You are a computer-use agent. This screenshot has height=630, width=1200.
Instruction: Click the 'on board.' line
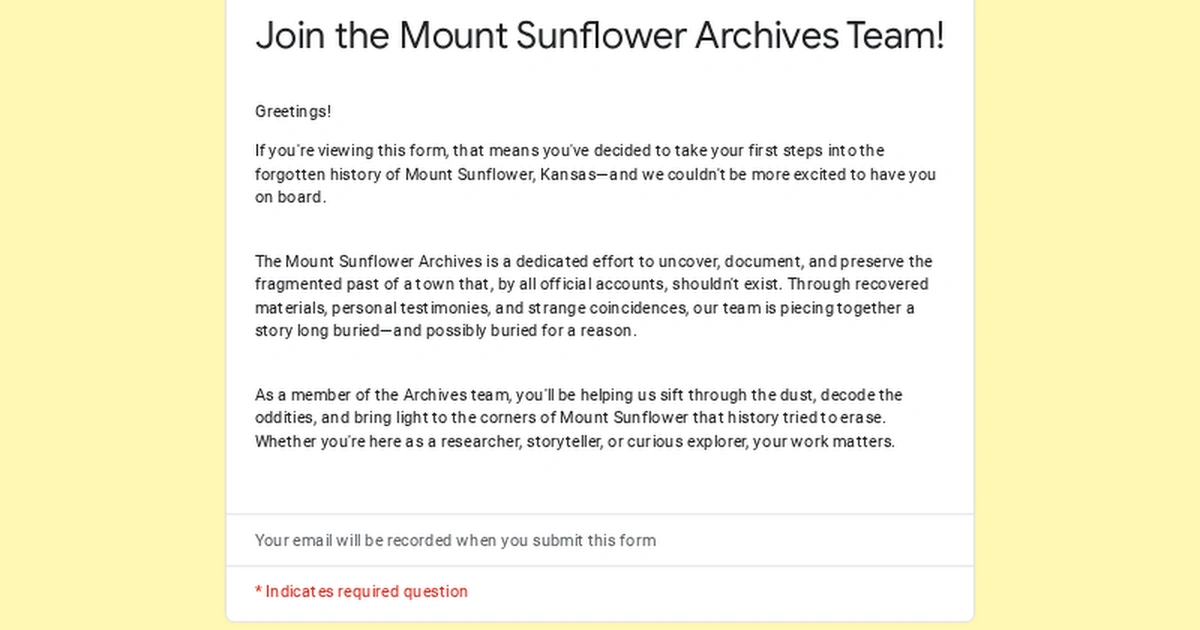click(x=290, y=197)
